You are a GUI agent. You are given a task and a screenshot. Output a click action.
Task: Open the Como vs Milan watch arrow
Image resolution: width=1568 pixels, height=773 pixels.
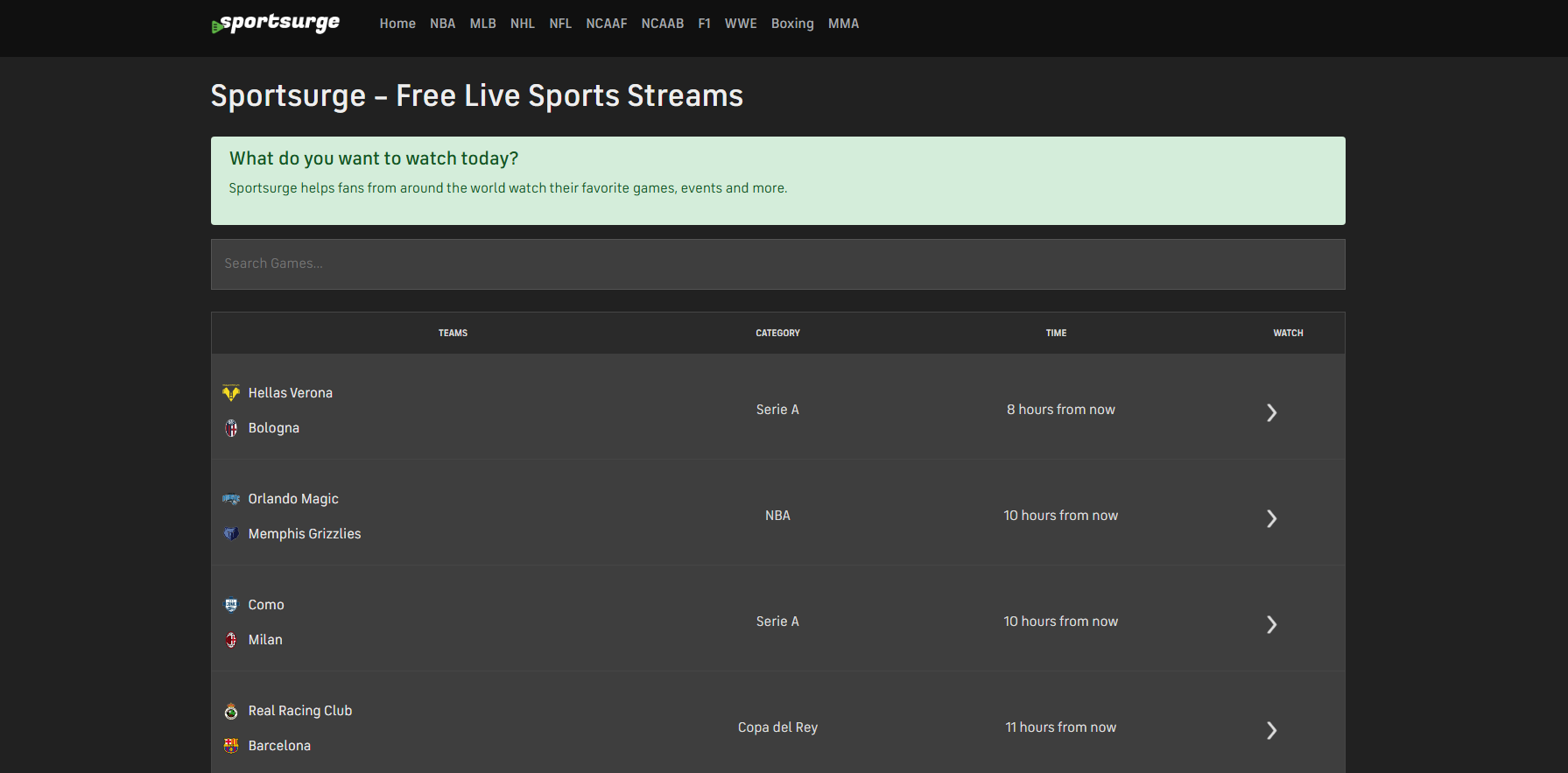1272,624
